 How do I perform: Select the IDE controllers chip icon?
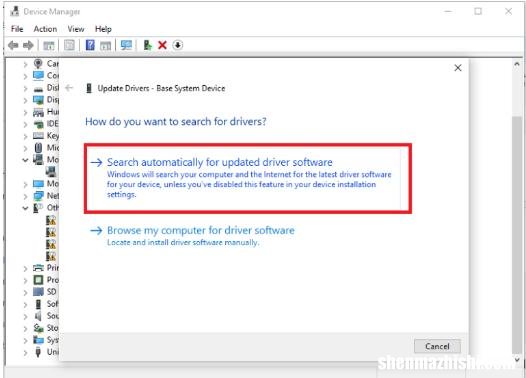(x=39, y=124)
